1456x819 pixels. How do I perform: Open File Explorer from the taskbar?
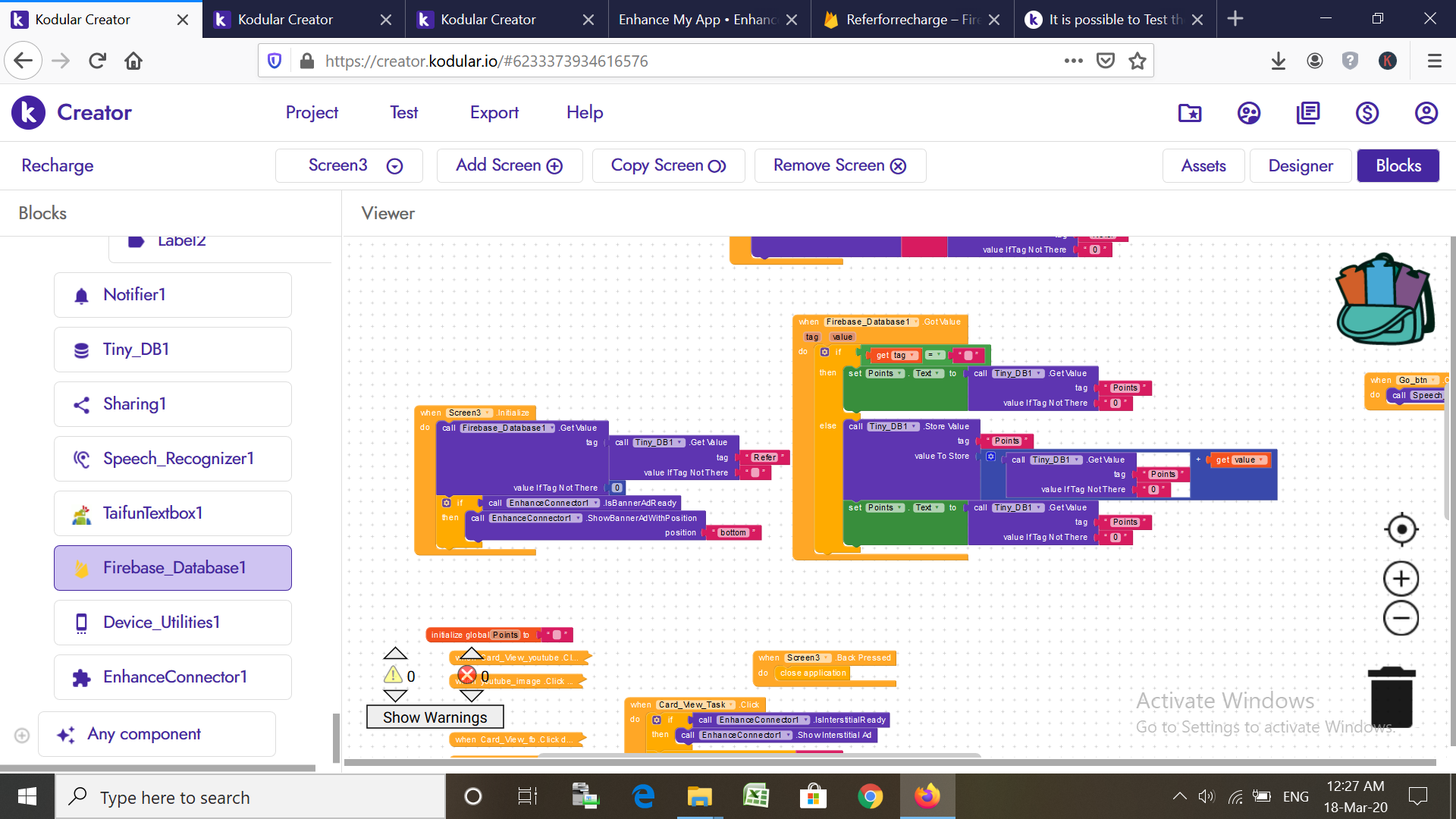[x=699, y=796]
